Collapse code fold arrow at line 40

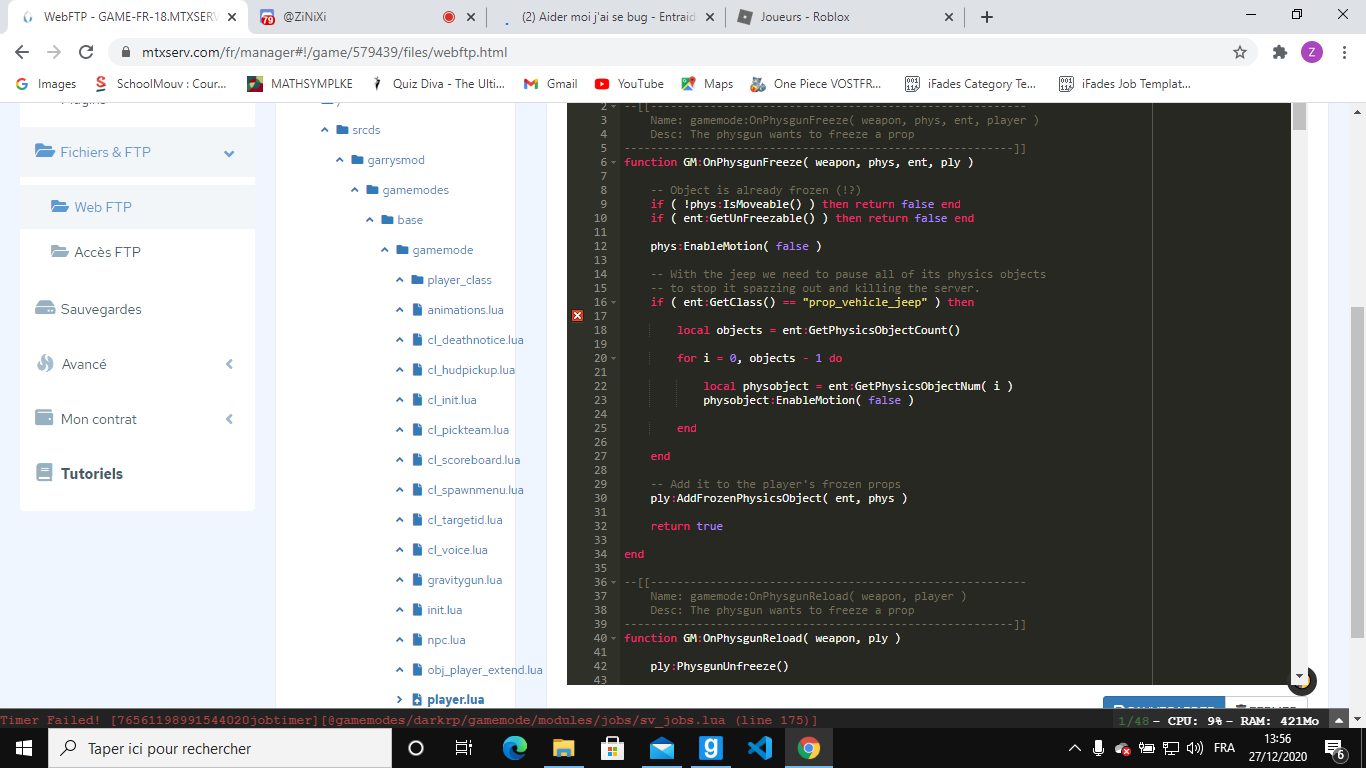[x=613, y=638]
